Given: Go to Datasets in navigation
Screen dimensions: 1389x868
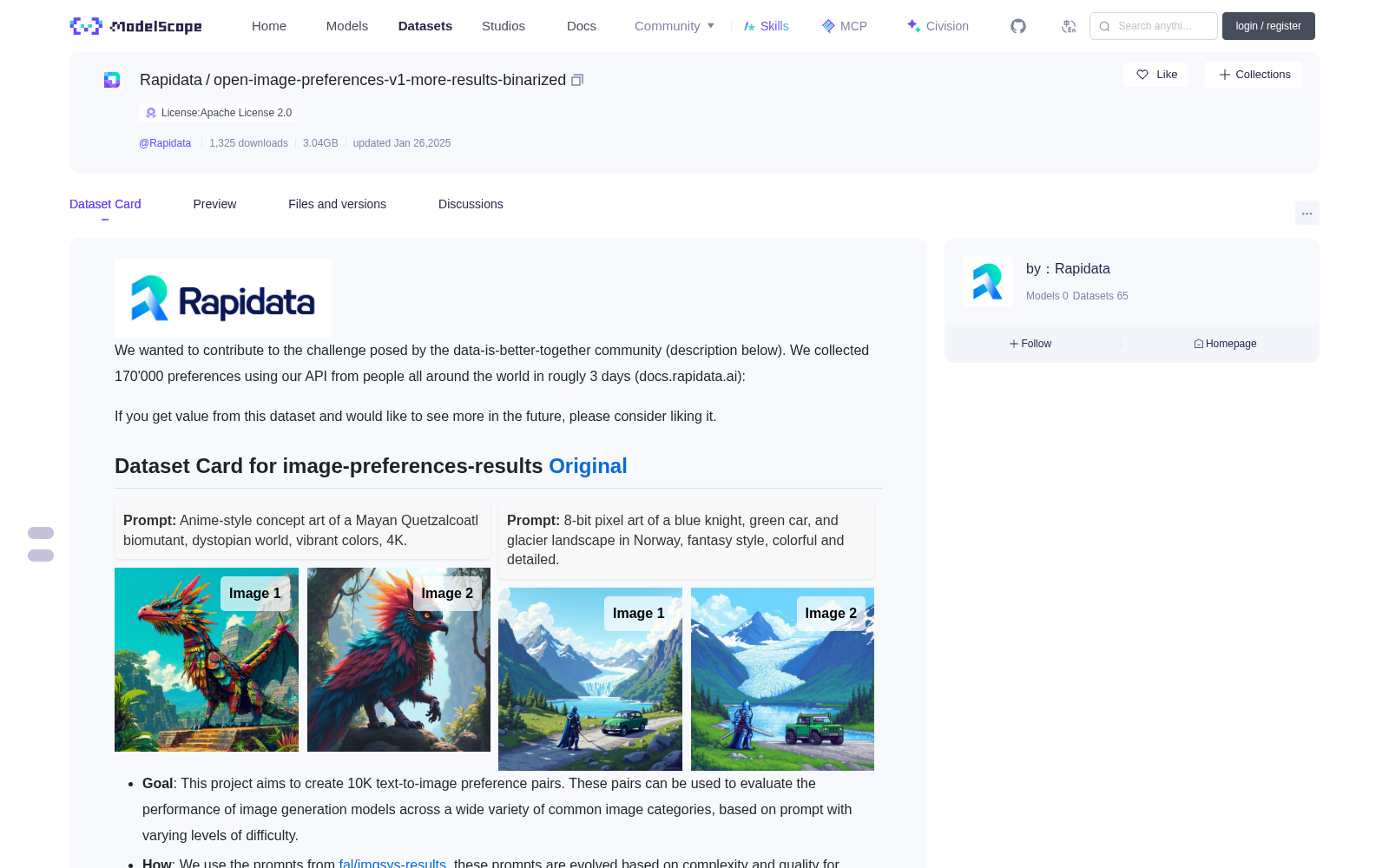Looking at the screenshot, I should coord(425,26).
